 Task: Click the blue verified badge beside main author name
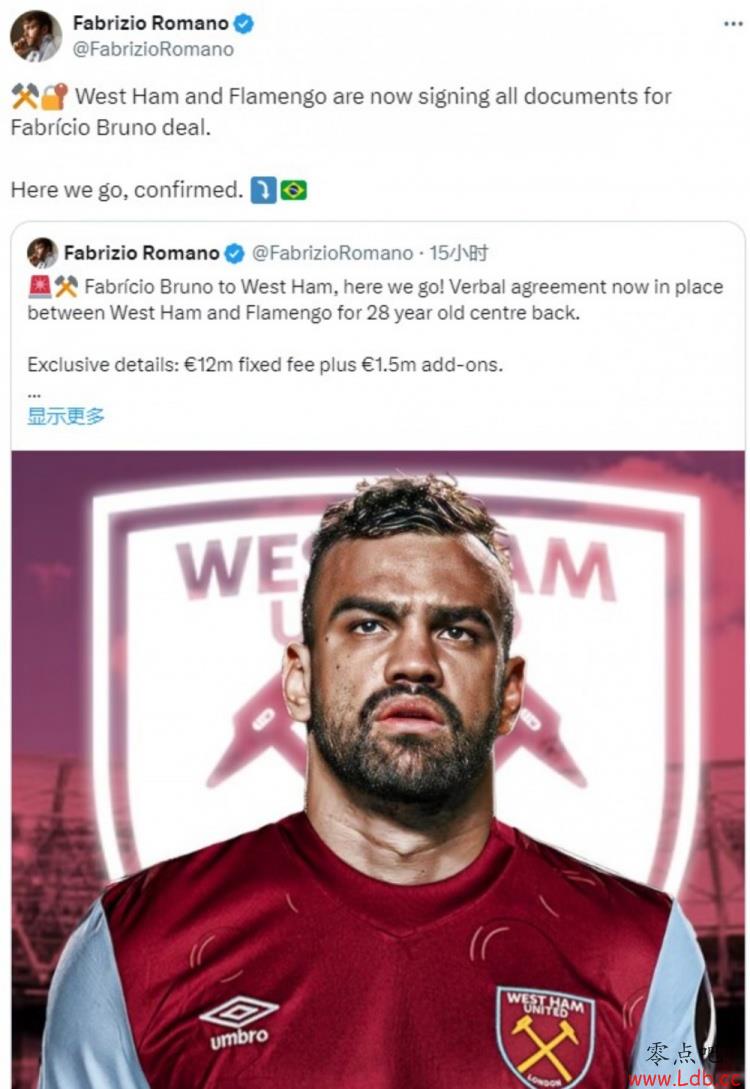243,24
